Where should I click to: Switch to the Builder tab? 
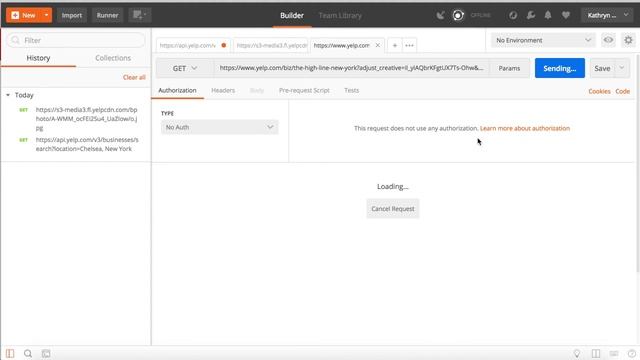pos(292,16)
